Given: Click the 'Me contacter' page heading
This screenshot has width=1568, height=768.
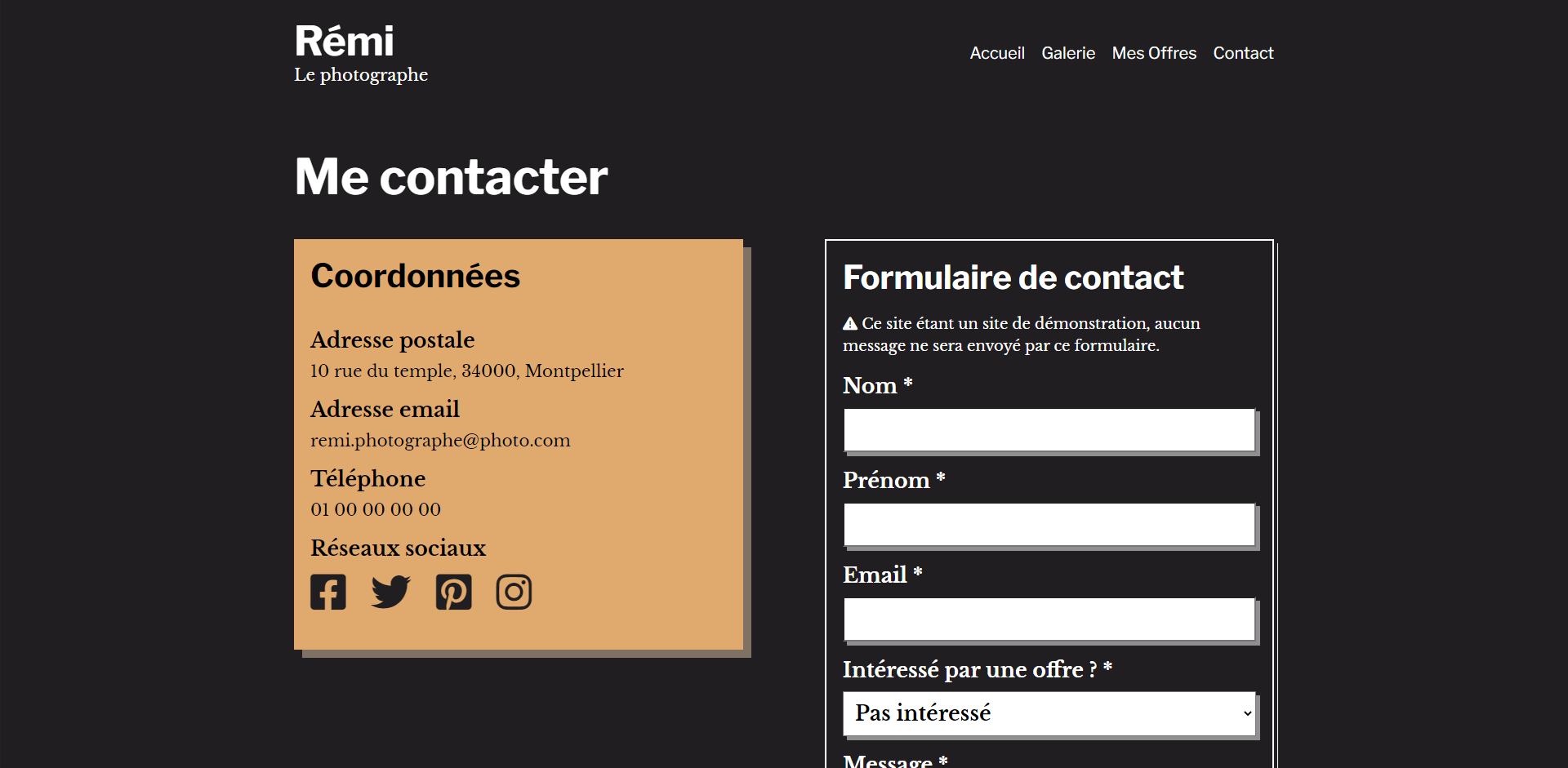Looking at the screenshot, I should [x=451, y=176].
